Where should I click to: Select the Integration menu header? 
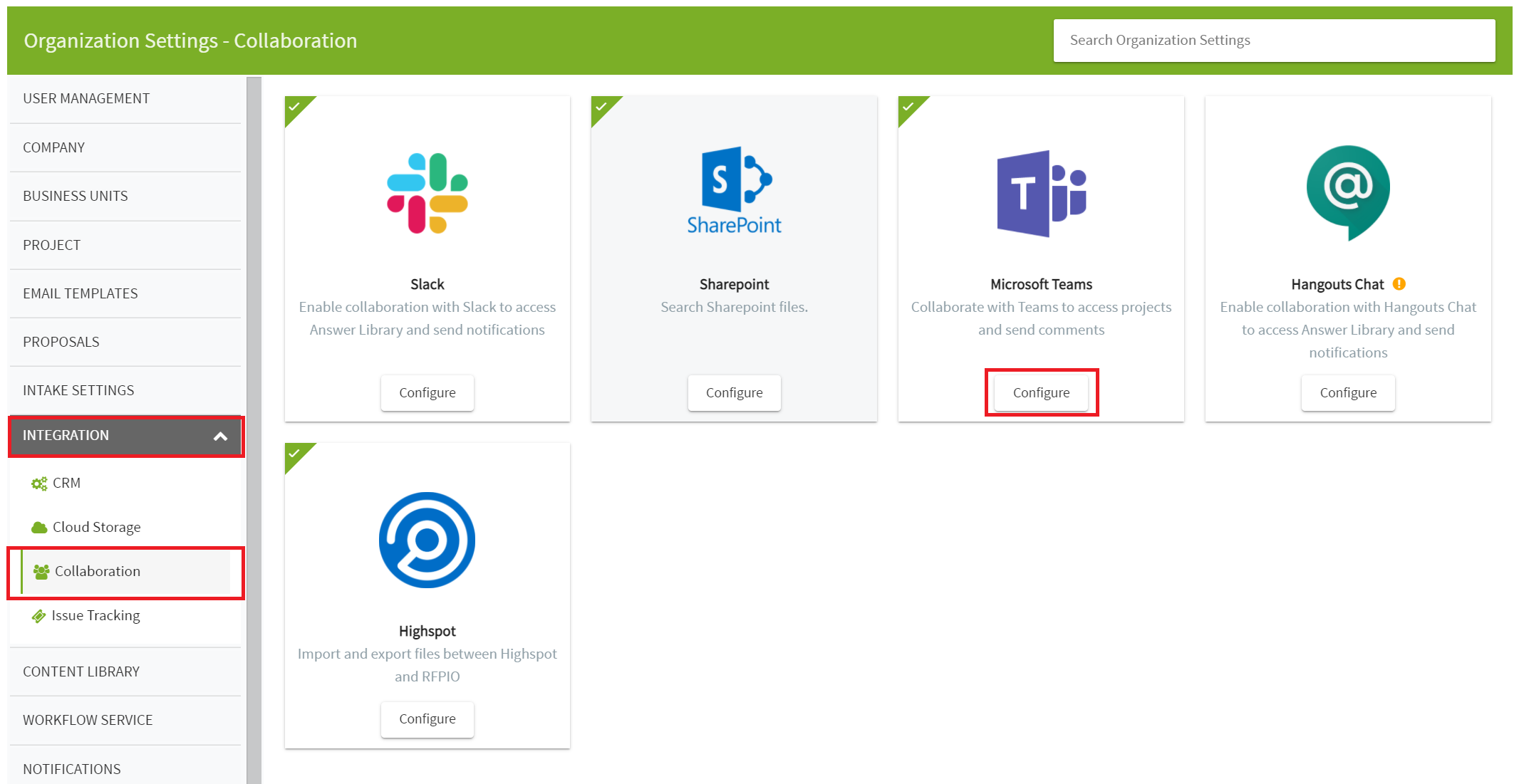click(x=125, y=436)
